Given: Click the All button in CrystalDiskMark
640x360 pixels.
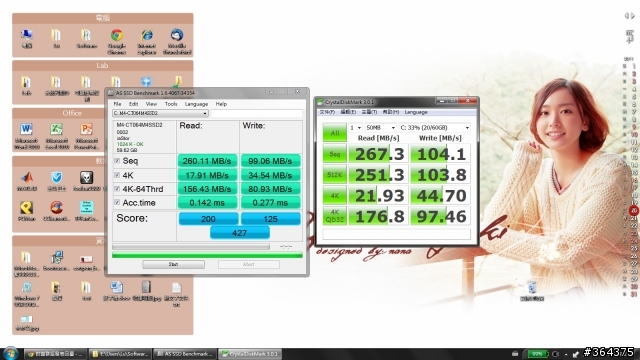Looking at the screenshot, I should click(335, 133).
